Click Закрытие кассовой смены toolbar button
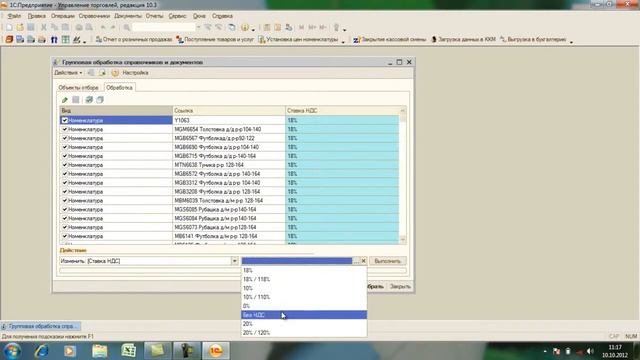This screenshot has width=640, height=360. (389, 40)
